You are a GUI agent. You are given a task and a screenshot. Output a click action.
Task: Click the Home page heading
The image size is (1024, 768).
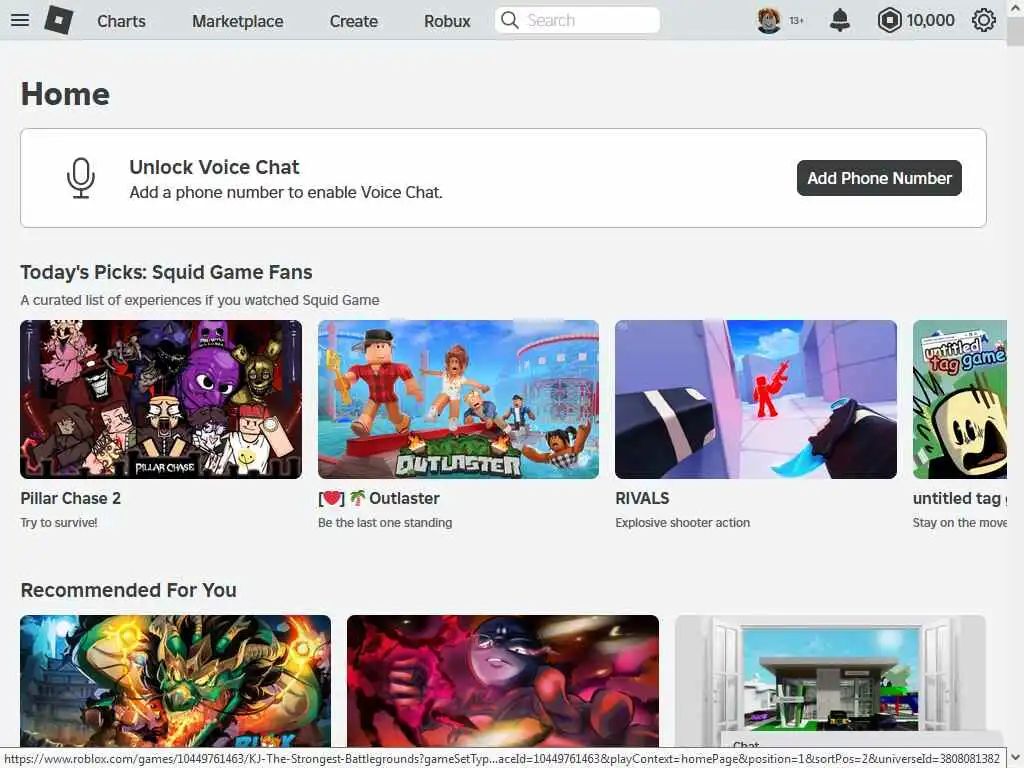tap(65, 94)
